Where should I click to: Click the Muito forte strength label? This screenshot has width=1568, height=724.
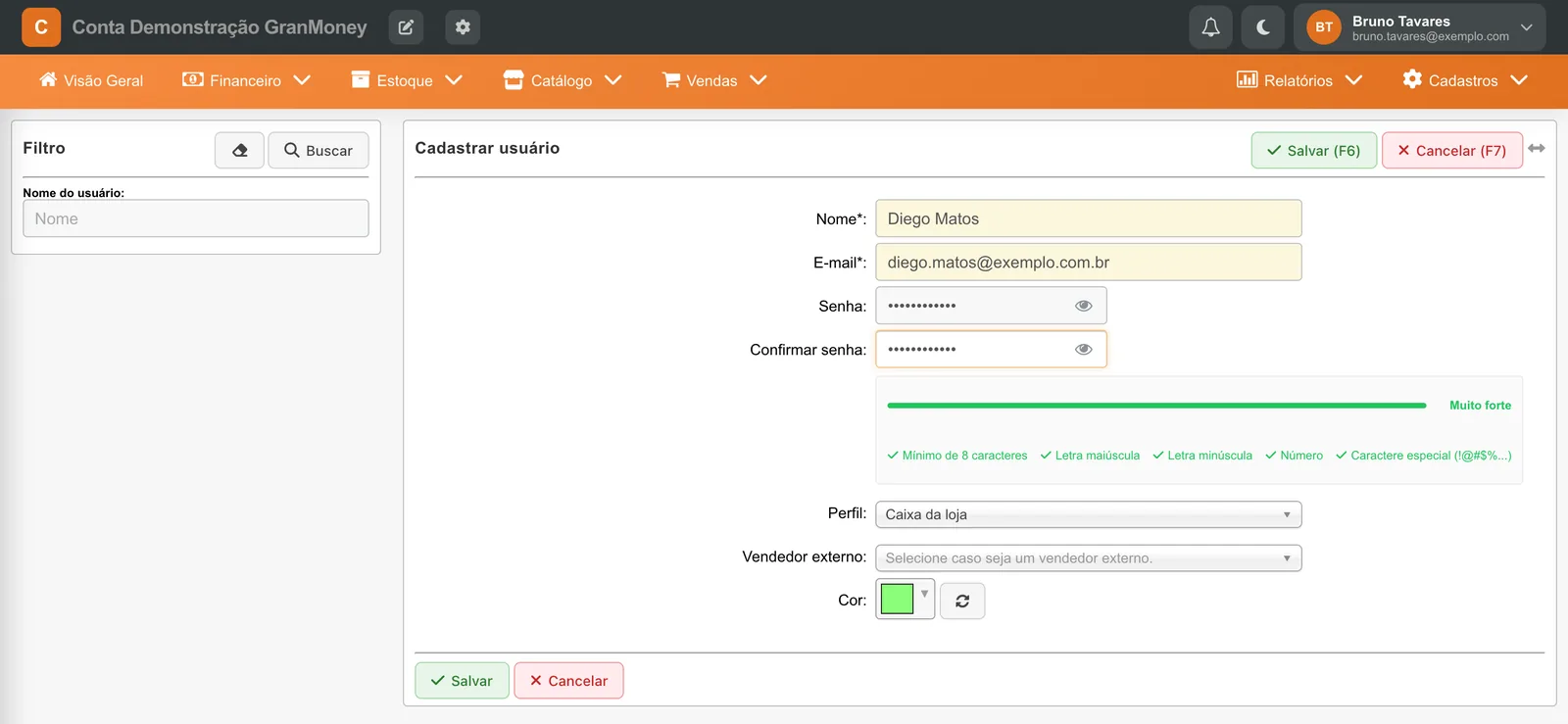(x=1480, y=406)
